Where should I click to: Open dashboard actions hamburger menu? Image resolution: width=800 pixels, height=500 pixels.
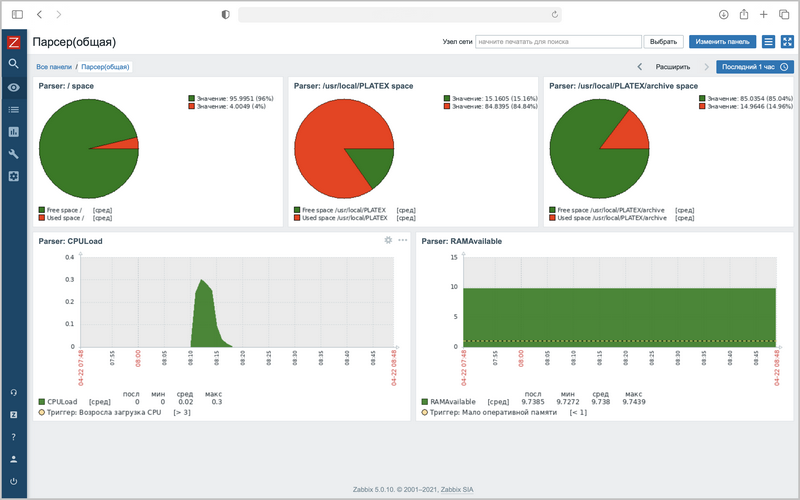768,42
